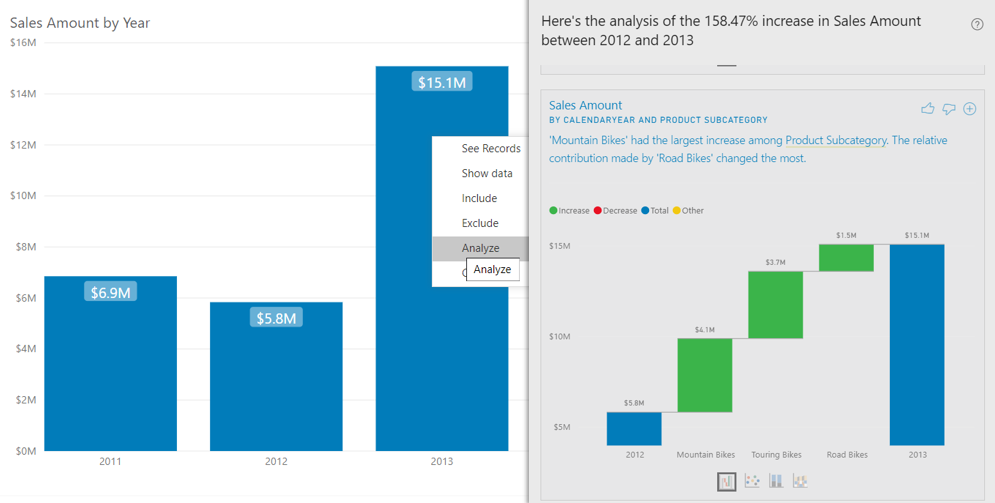Select the waterfall chart view icon
995x503 pixels.
(x=727, y=481)
